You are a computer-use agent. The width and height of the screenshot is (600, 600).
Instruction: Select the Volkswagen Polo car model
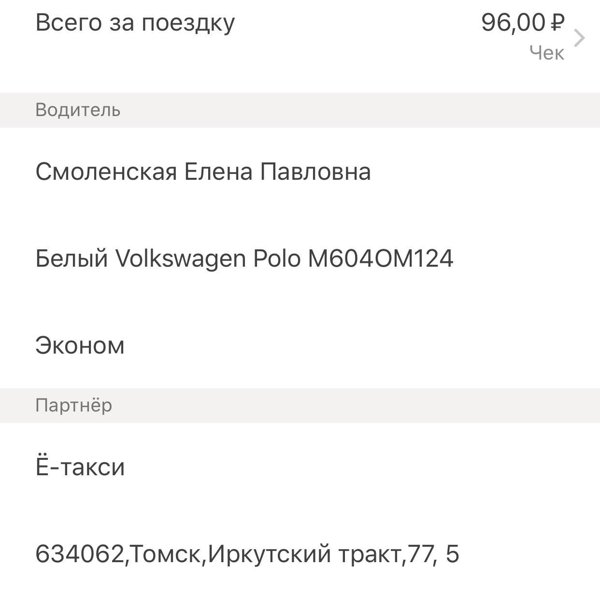(x=208, y=258)
